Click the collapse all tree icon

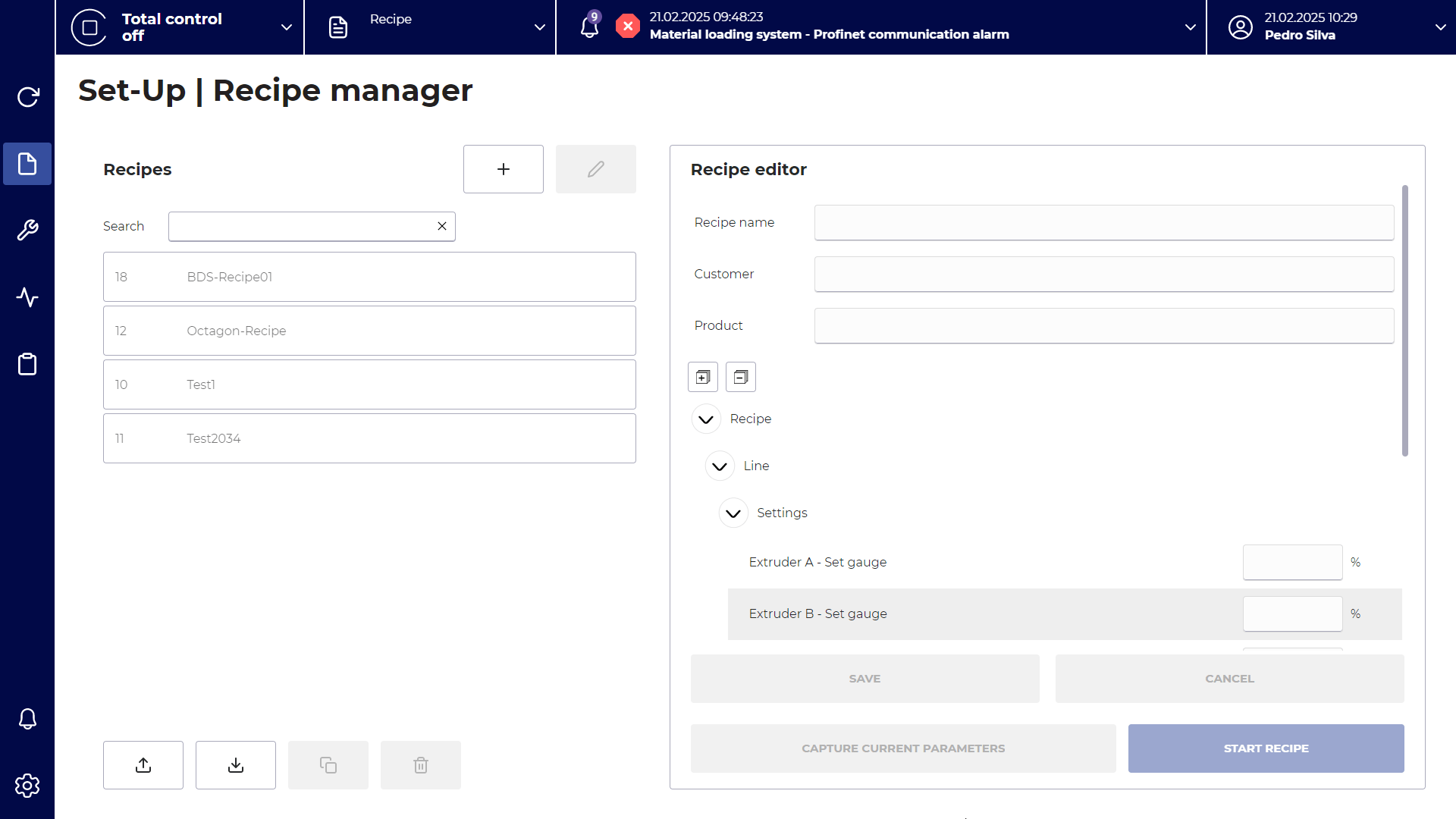[x=740, y=377]
